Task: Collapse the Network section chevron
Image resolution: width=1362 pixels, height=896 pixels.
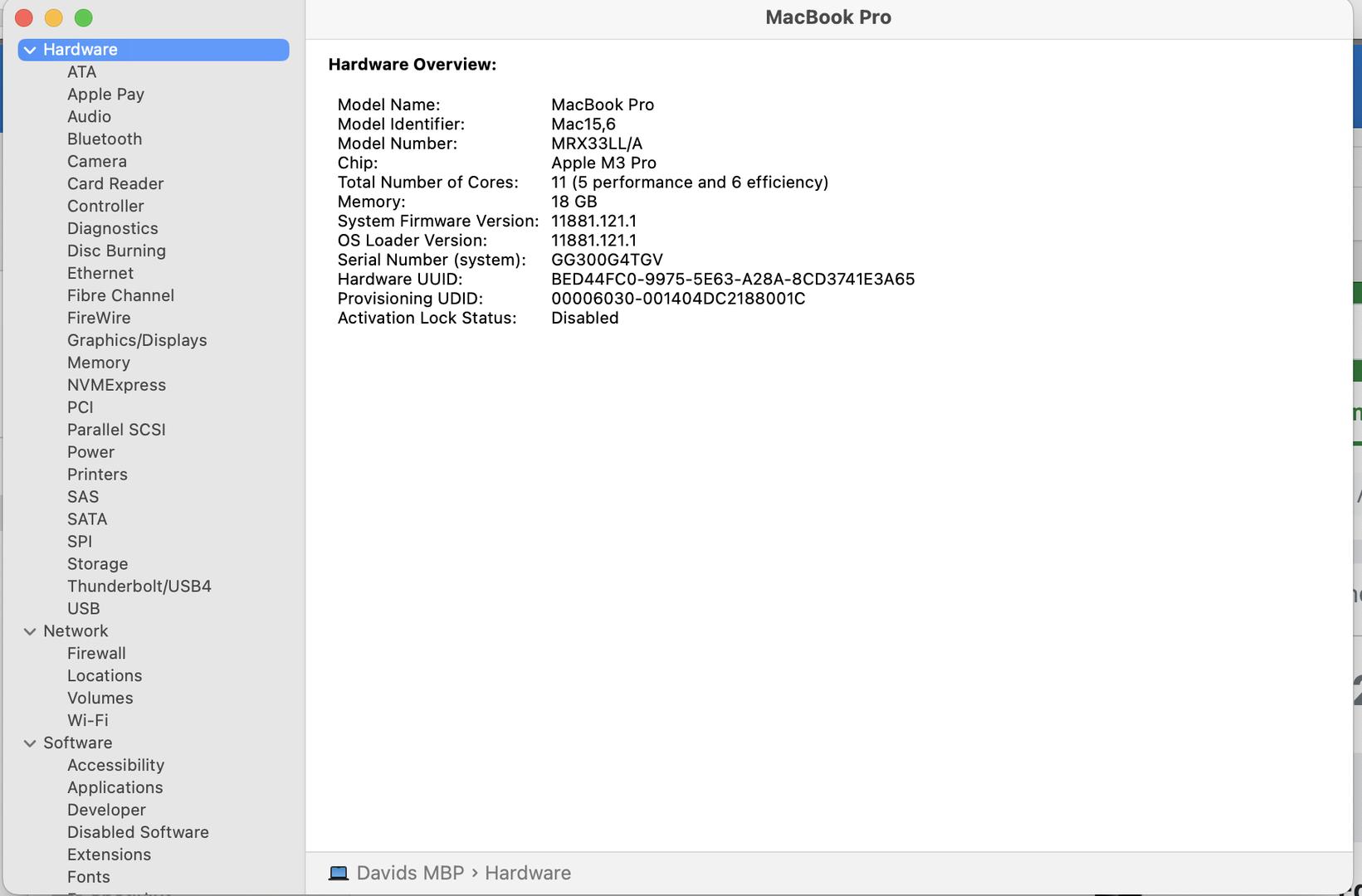Action: click(x=30, y=631)
